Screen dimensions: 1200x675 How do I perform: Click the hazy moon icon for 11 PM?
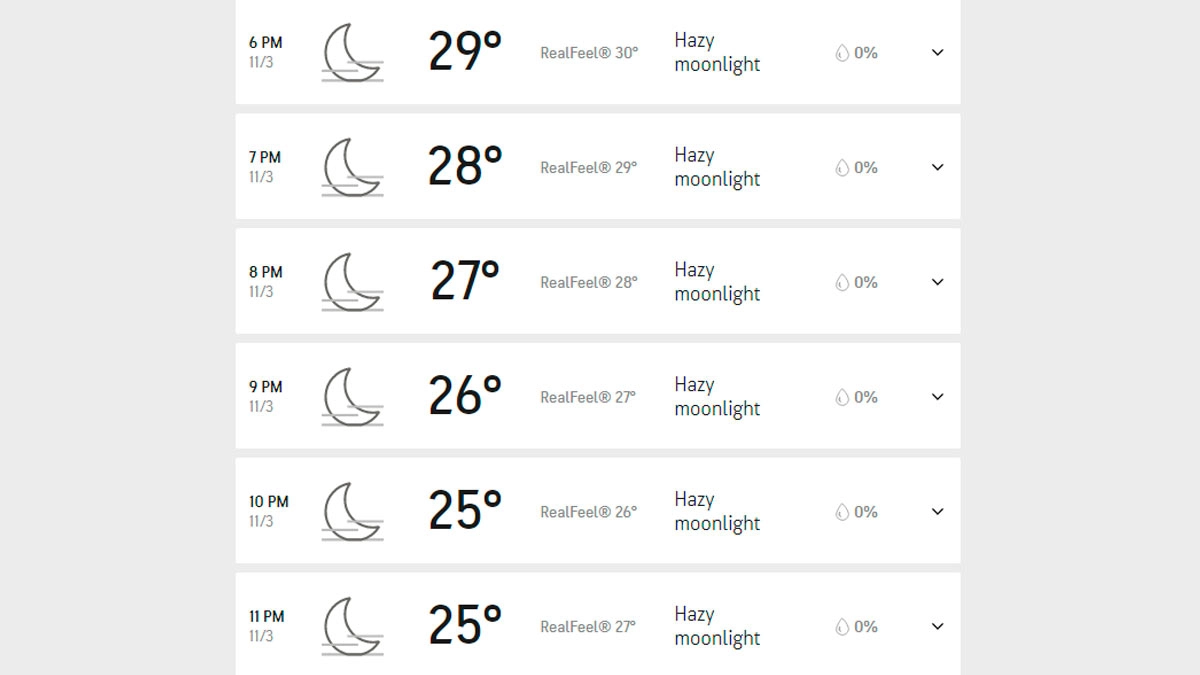352,628
